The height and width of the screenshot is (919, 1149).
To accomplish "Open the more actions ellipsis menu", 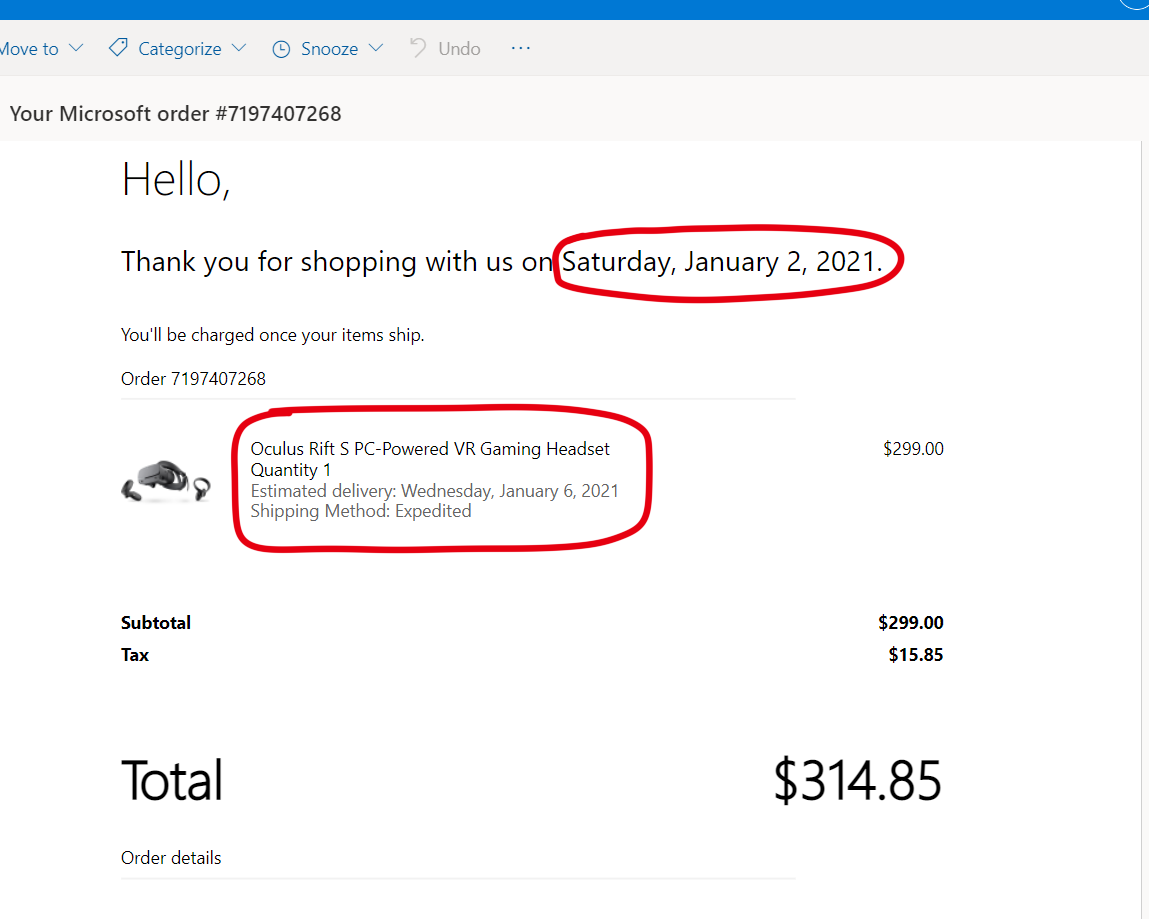I will pos(520,48).
